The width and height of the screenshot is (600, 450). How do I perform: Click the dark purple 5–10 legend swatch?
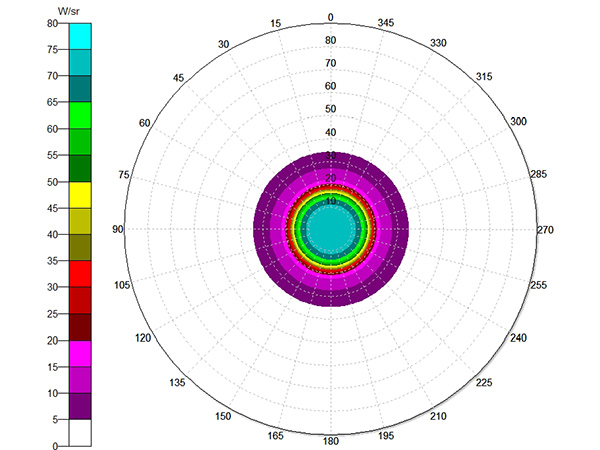[x=80, y=405]
